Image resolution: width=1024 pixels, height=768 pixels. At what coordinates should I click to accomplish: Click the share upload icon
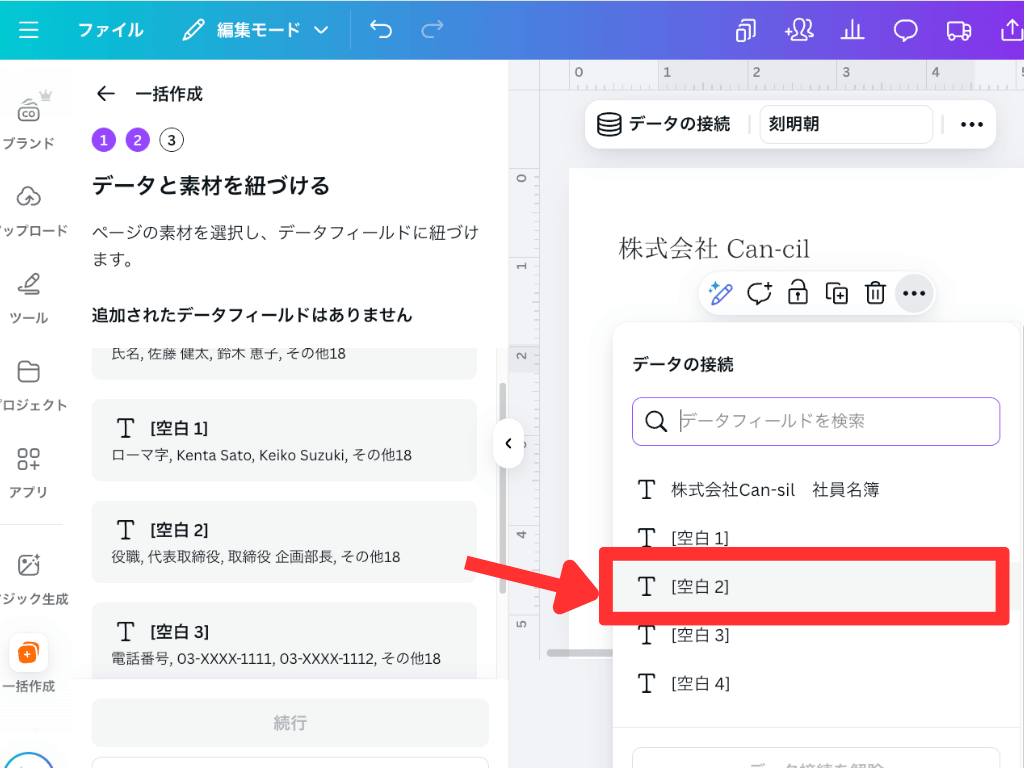(1011, 30)
